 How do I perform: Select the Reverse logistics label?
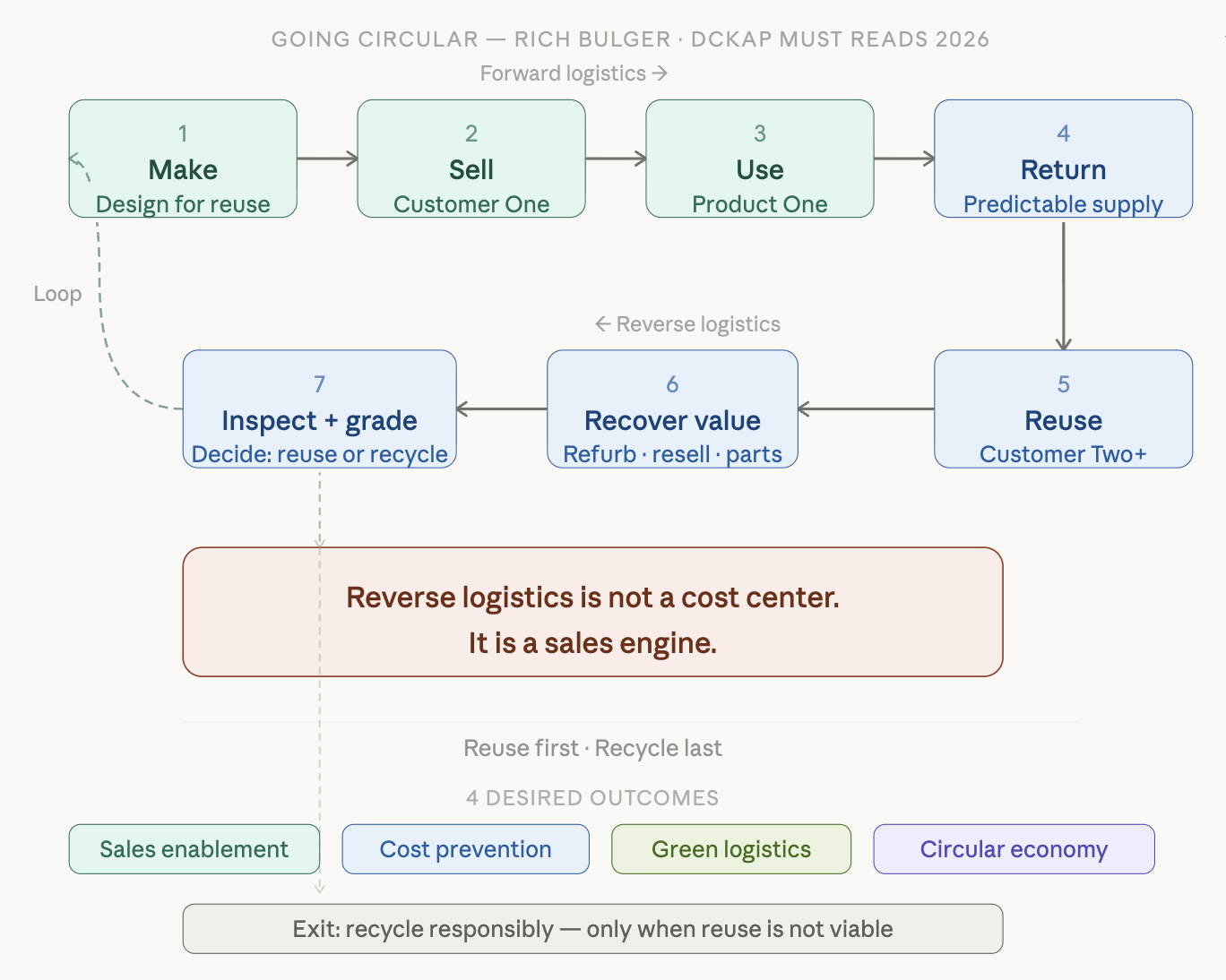tap(687, 323)
